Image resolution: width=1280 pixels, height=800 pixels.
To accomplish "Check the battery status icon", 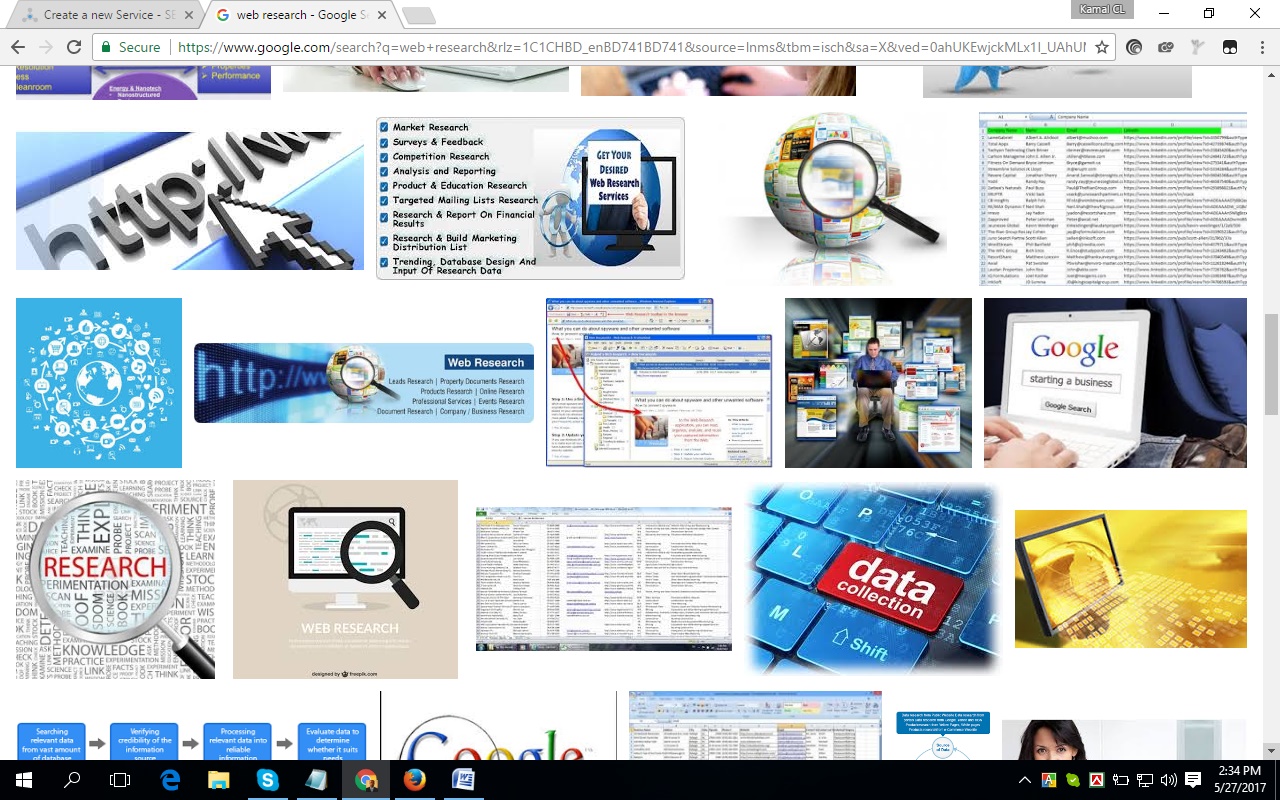I will coord(1121,780).
